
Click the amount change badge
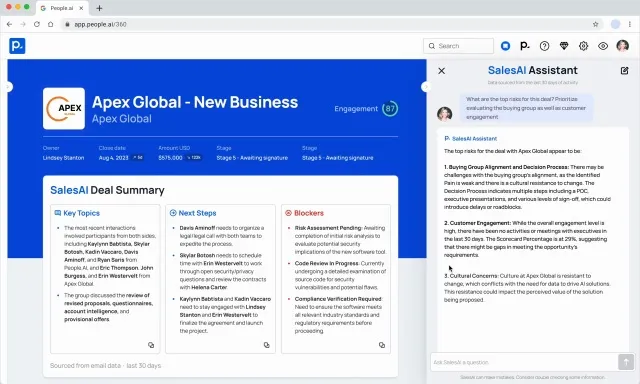coord(194,158)
